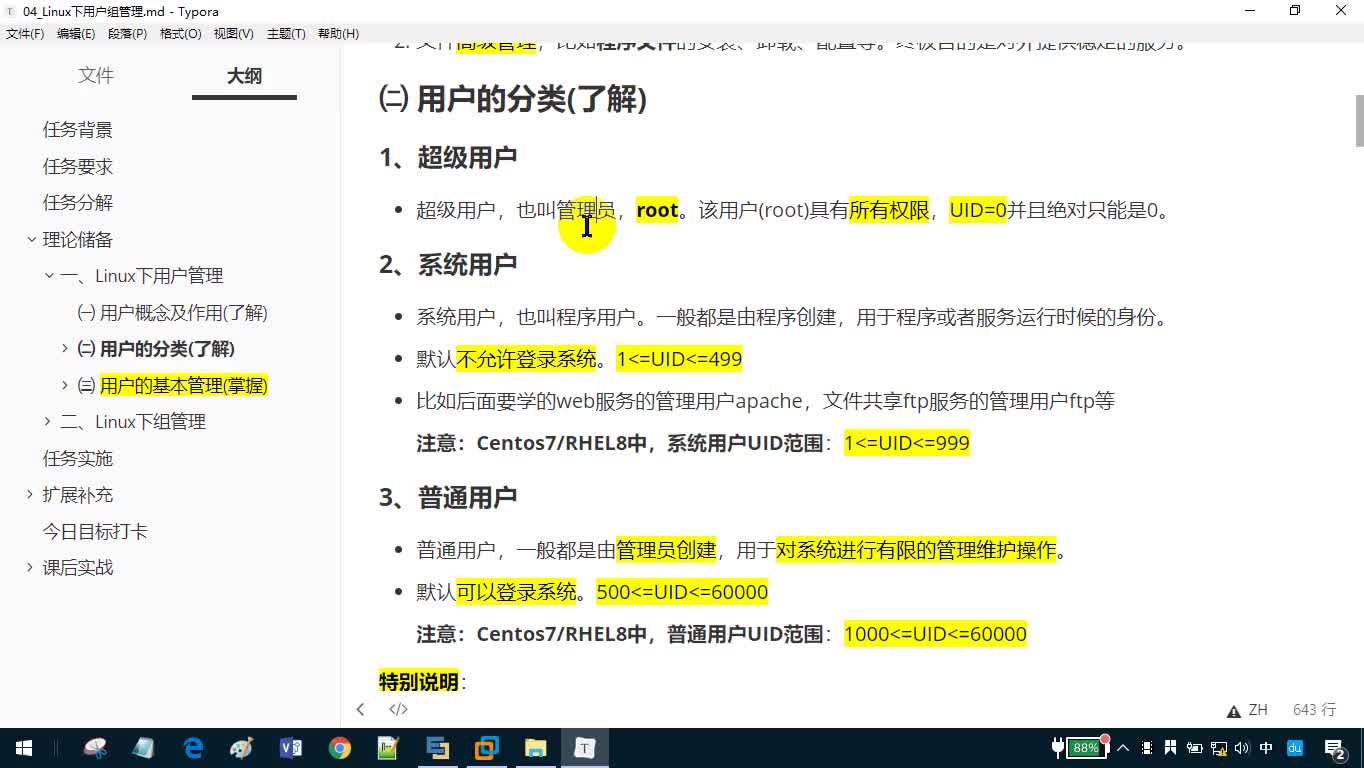
Task: Open the 主题(T) menu
Action: (x=286, y=33)
